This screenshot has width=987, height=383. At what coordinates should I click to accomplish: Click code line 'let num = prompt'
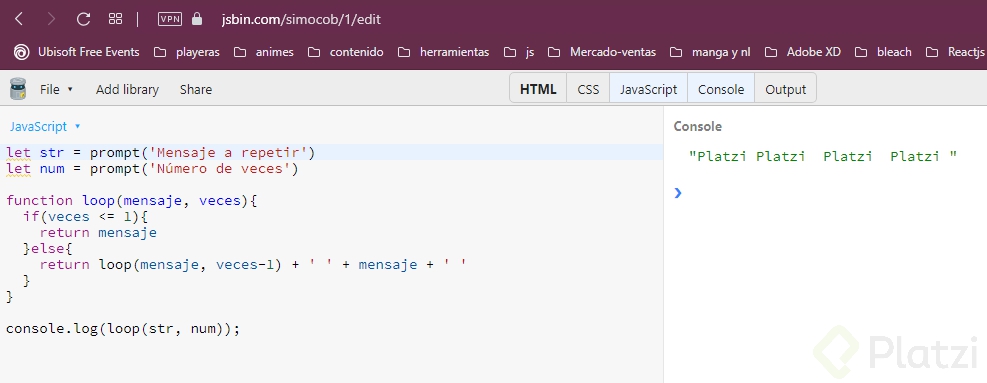coord(152,169)
